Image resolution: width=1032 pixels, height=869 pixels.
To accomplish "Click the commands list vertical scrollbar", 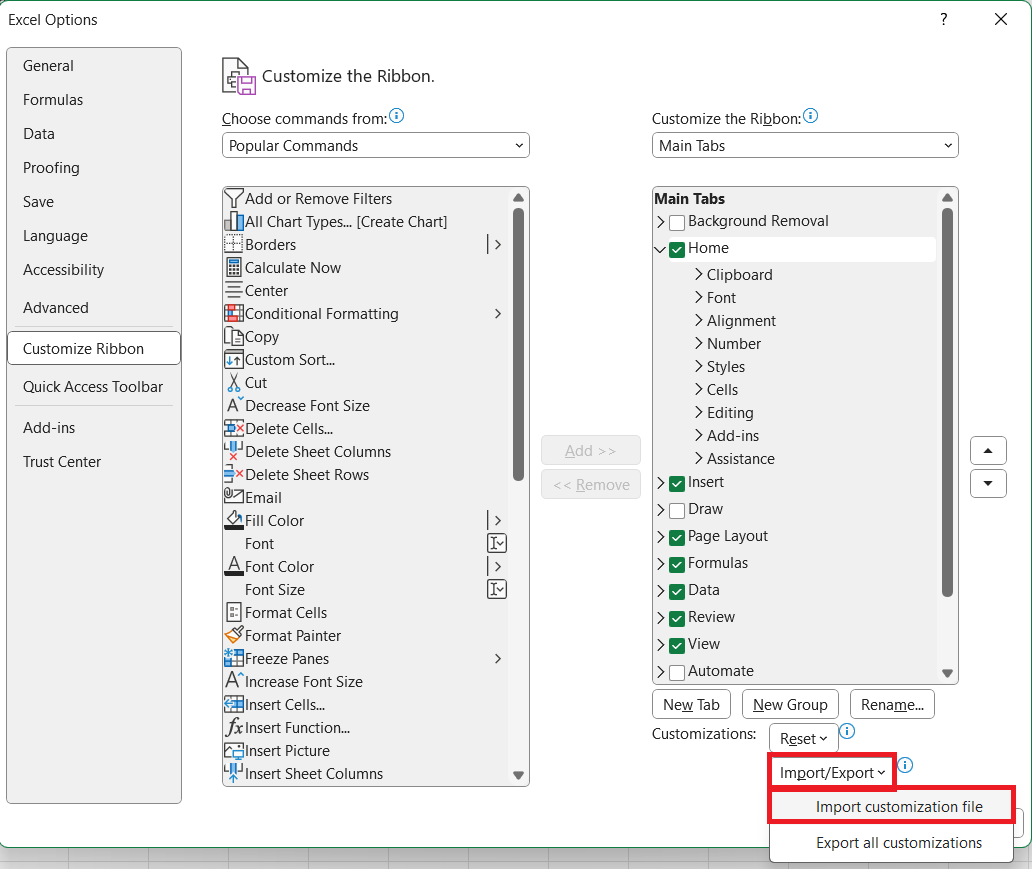I will click(518, 345).
